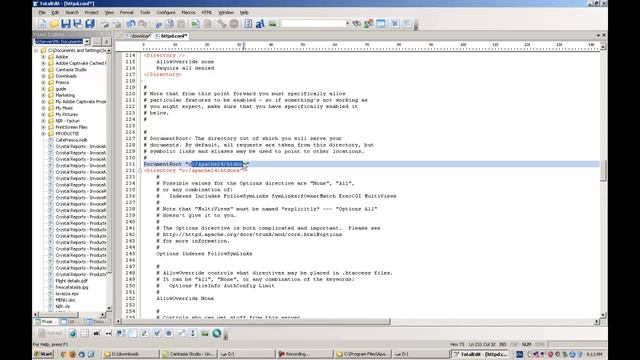The image size is (640, 360).
Task: Expand the Downloads folder node
Action: click(x=43, y=76)
